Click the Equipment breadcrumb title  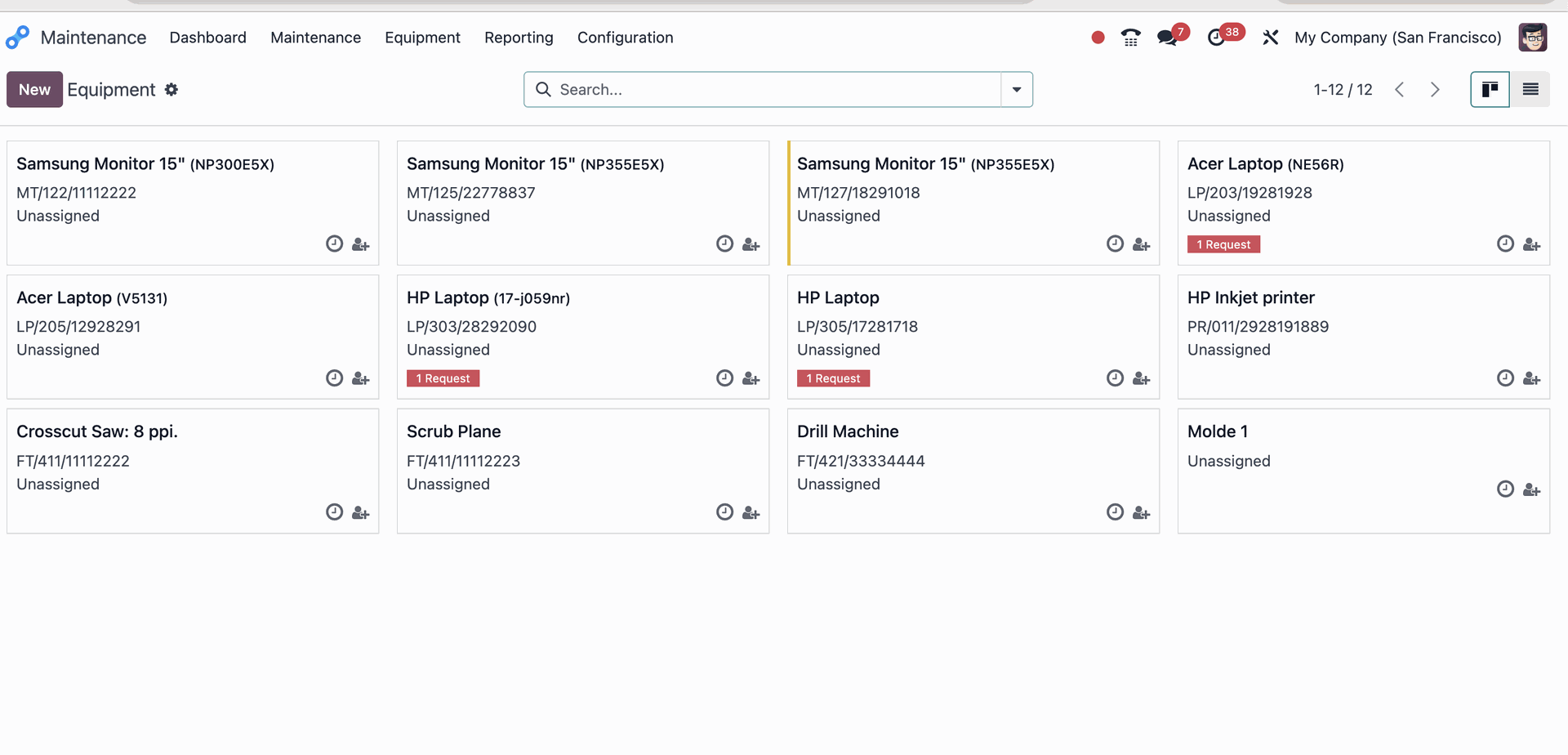click(111, 90)
